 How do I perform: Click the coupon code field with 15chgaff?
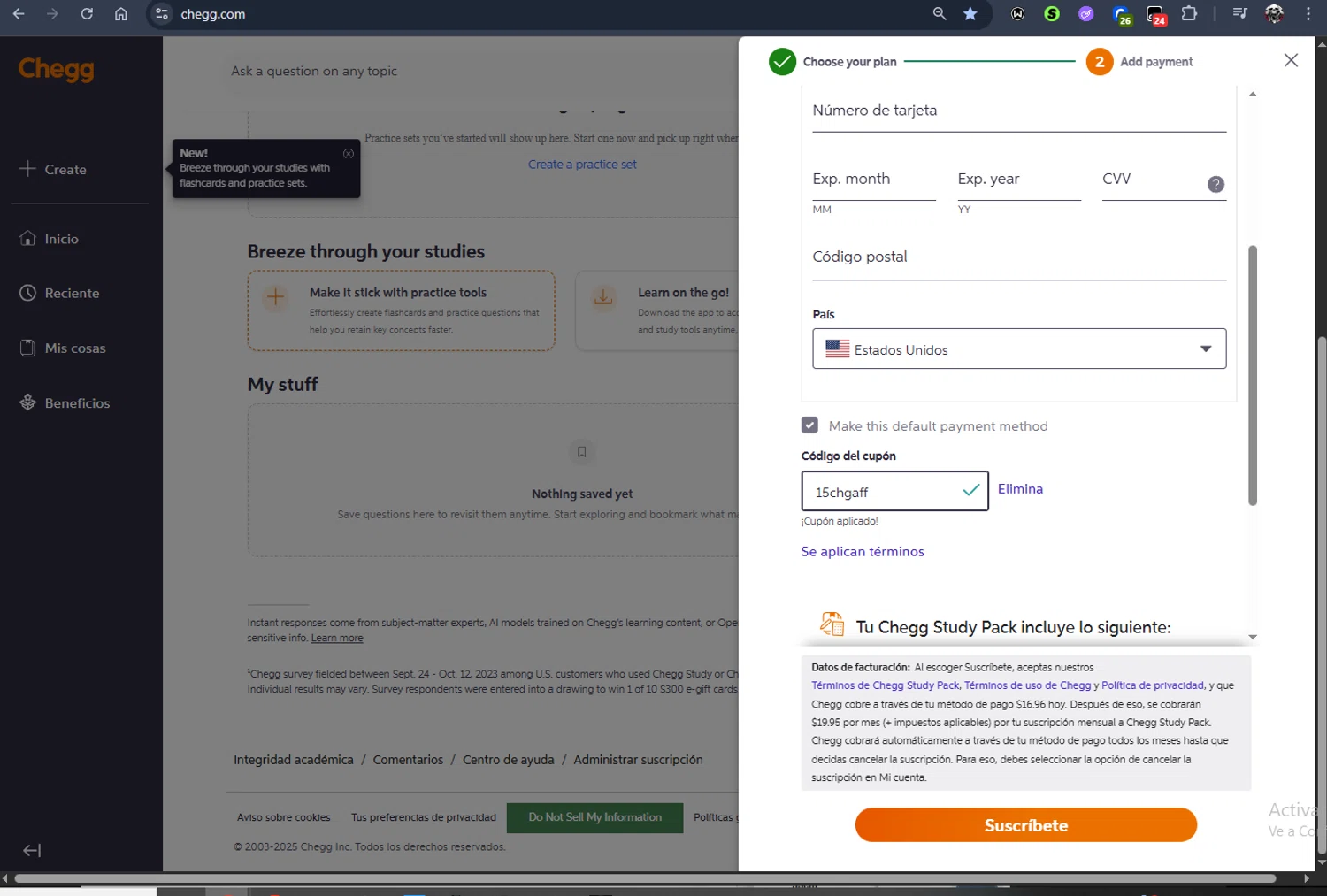click(x=894, y=491)
